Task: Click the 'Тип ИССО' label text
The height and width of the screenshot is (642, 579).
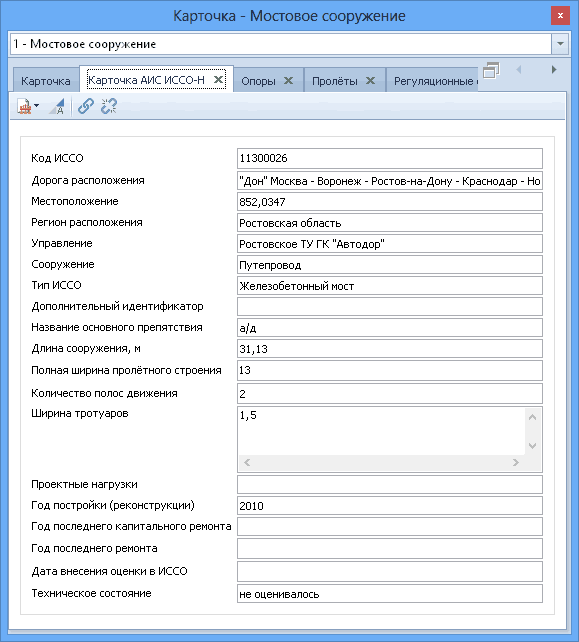Action: pos(57,285)
